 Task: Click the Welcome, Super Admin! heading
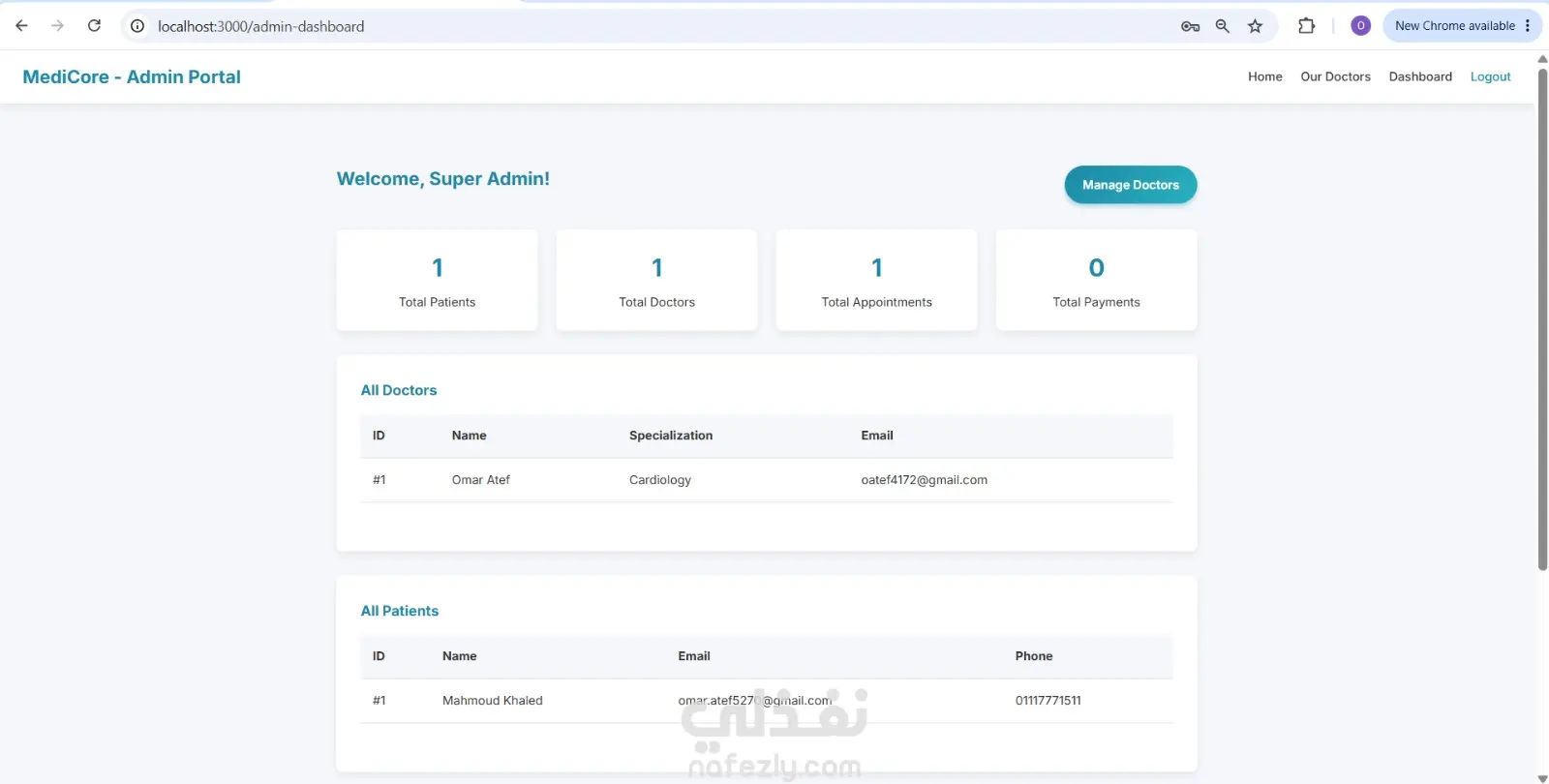coord(443,179)
